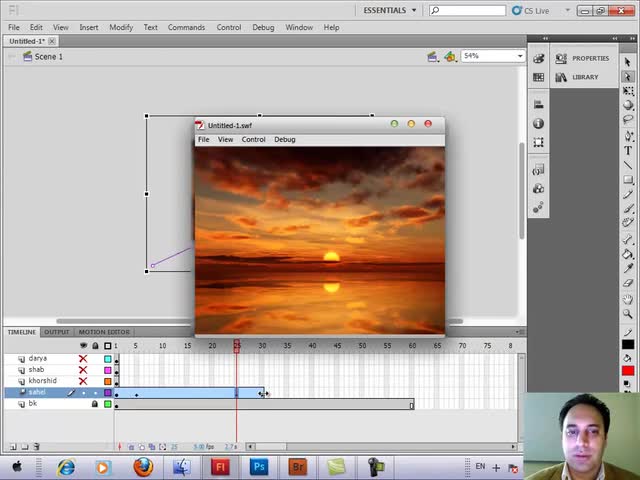
Task: Unlock the bk layer
Action: tap(95, 404)
